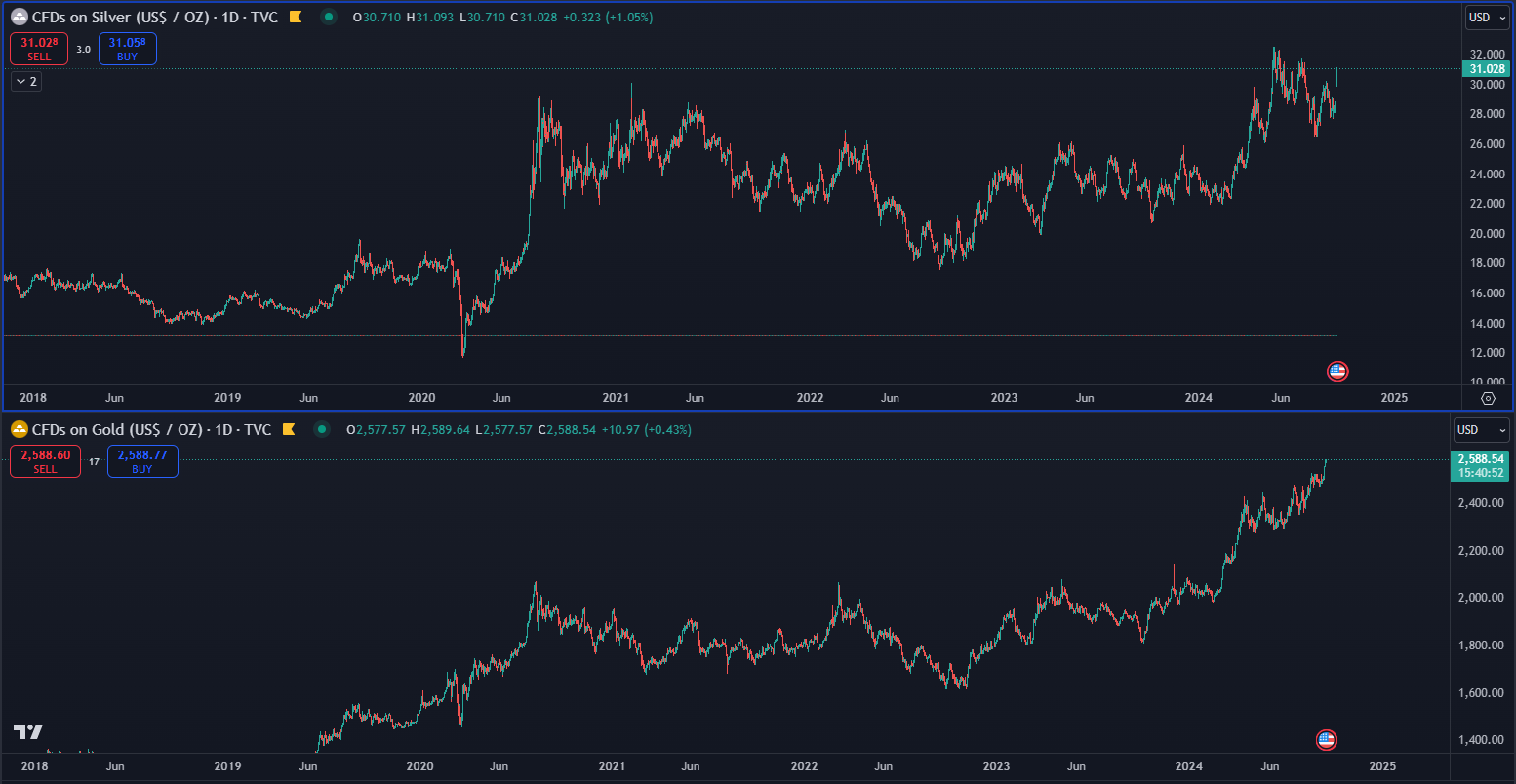Viewport: 1516px width, 784px height.
Task: Open the USD currency dropdown on Gold chart
Action: point(1481,429)
